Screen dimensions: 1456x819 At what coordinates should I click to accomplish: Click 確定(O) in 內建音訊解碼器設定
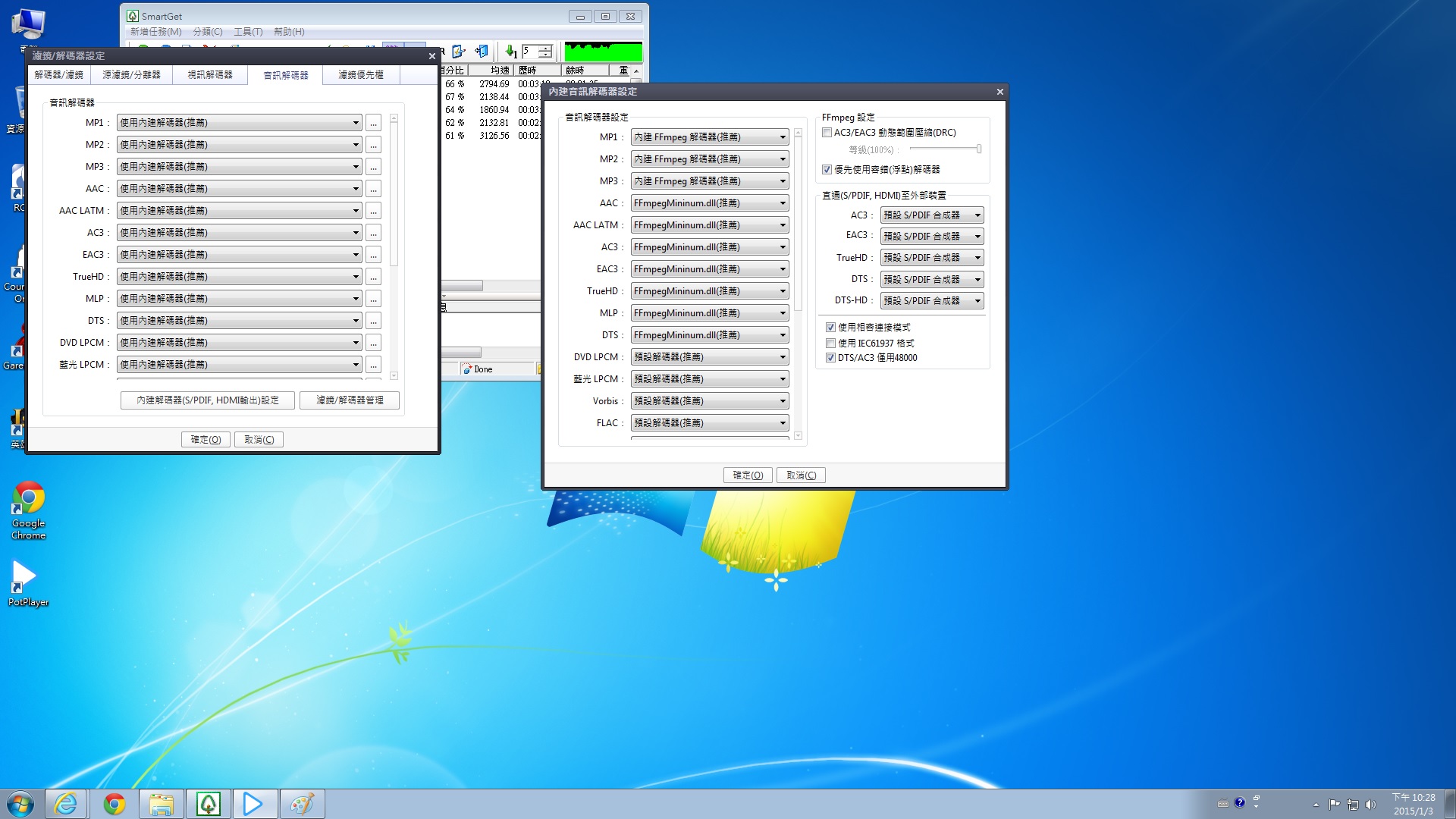coord(748,475)
